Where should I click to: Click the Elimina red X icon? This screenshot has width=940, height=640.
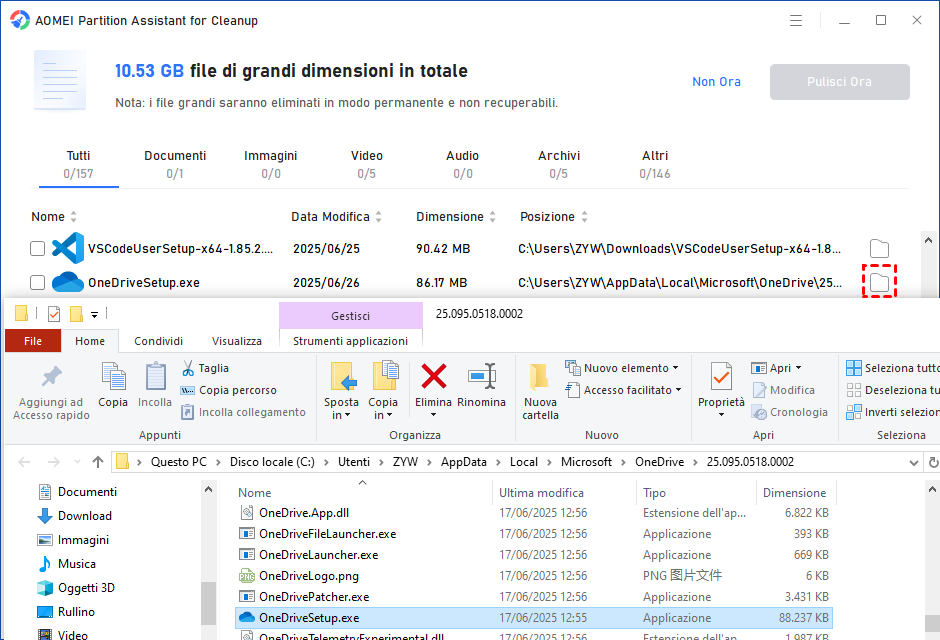tap(433, 376)
